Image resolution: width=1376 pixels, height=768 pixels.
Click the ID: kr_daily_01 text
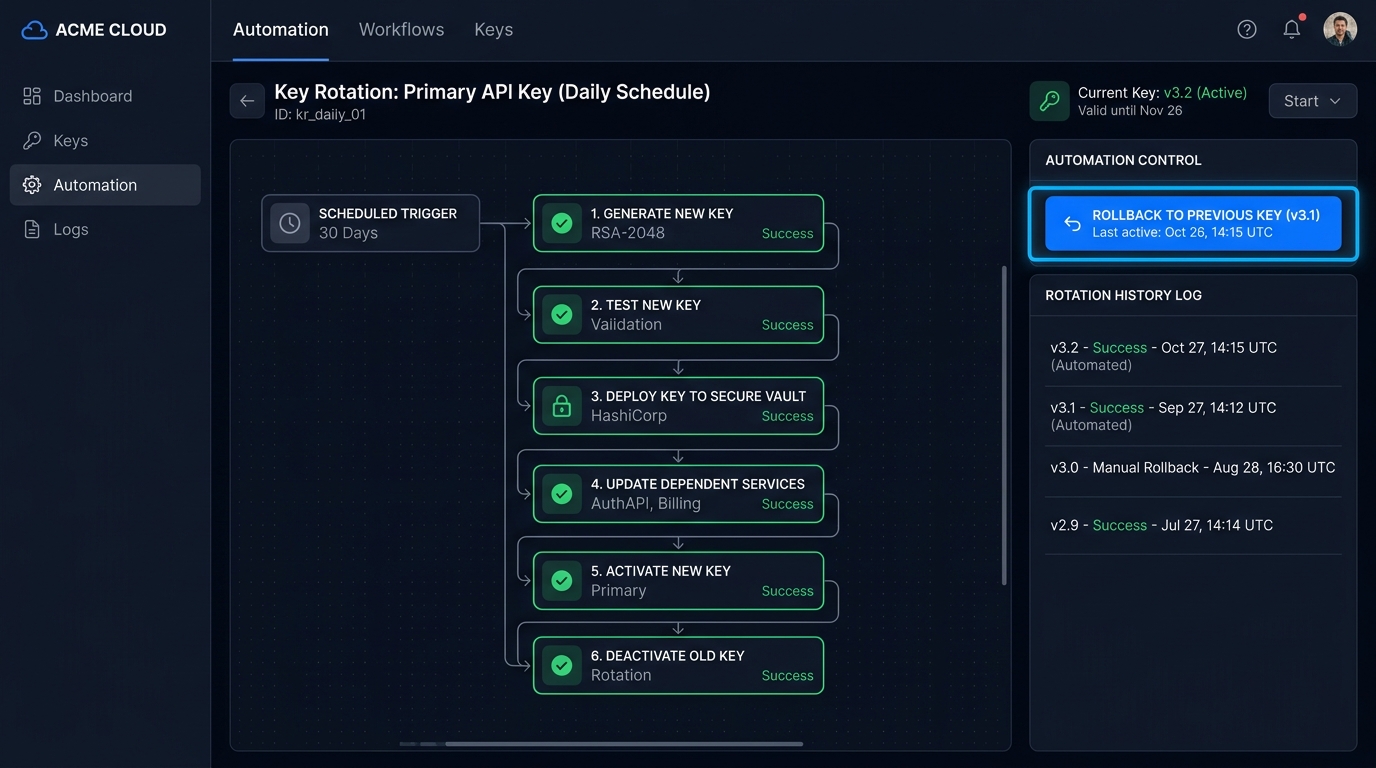(320, 115)
